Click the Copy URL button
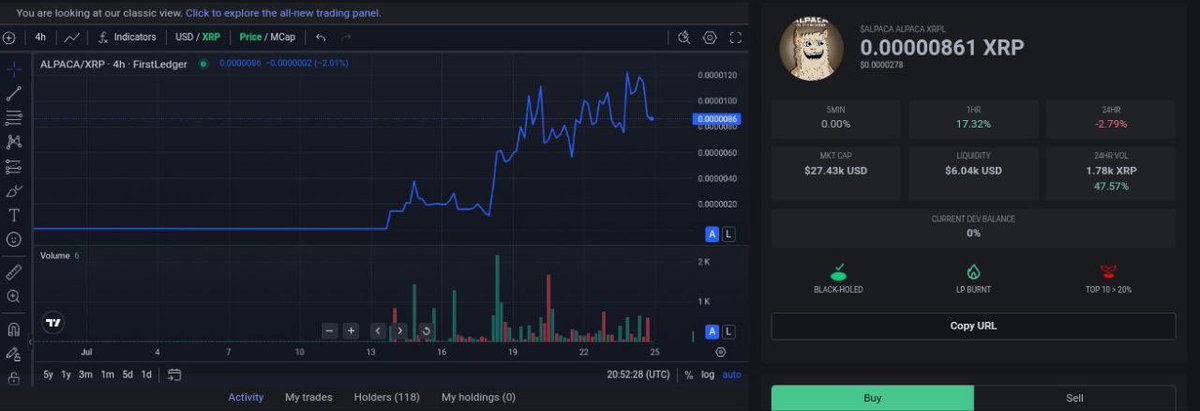This screenshot has width=1200, height=411. (973, 326)
